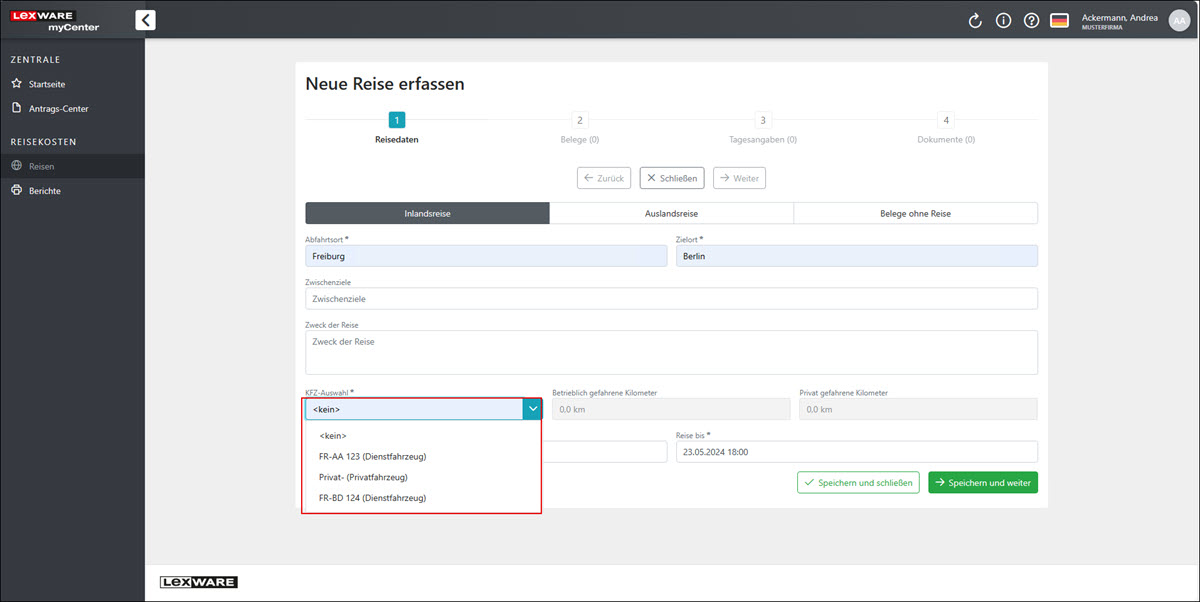
Task: Click Speichern und schließen button
Action: [x=857, y=482]
